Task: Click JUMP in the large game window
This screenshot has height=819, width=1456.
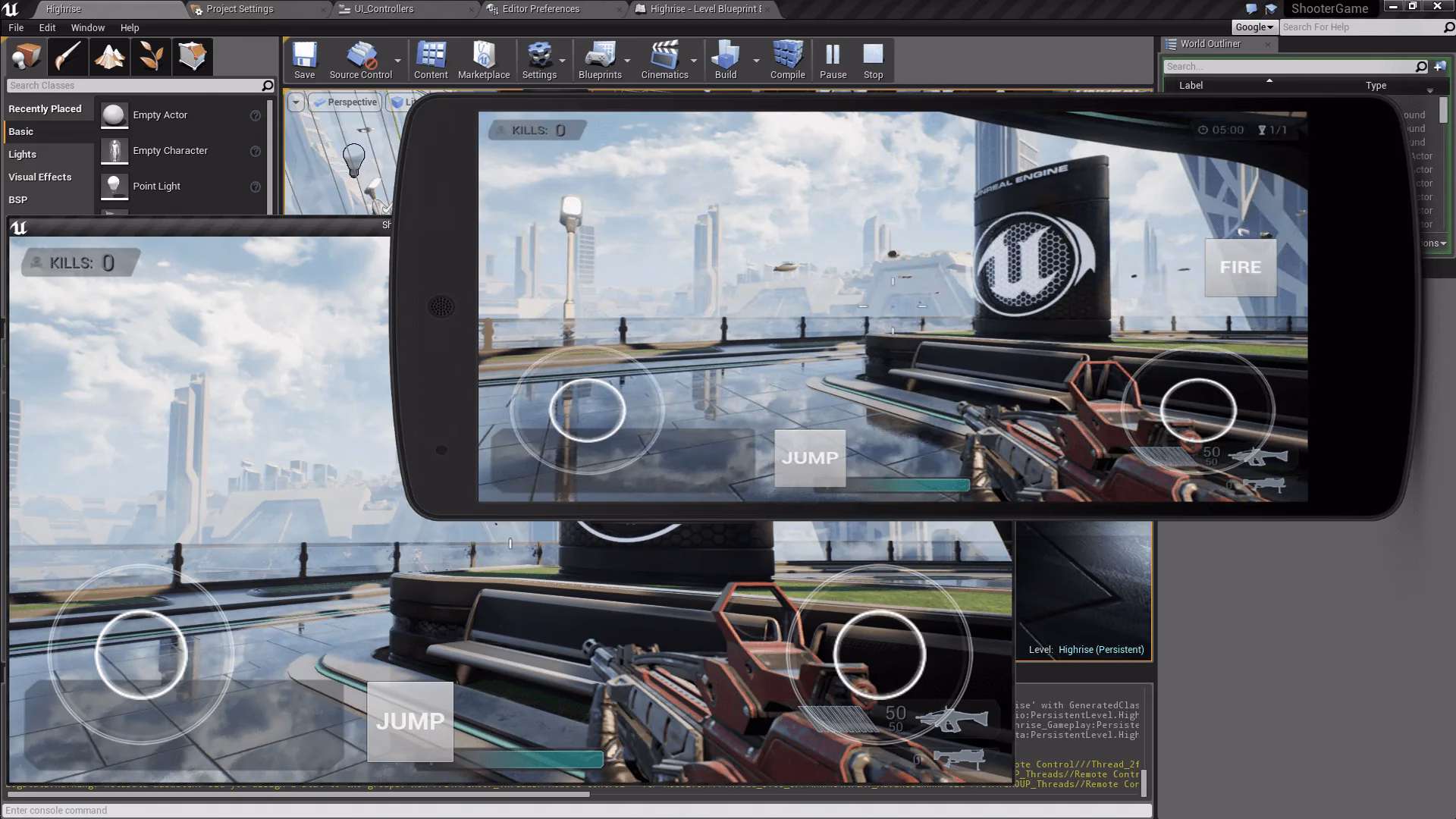Action: [410, 722]
